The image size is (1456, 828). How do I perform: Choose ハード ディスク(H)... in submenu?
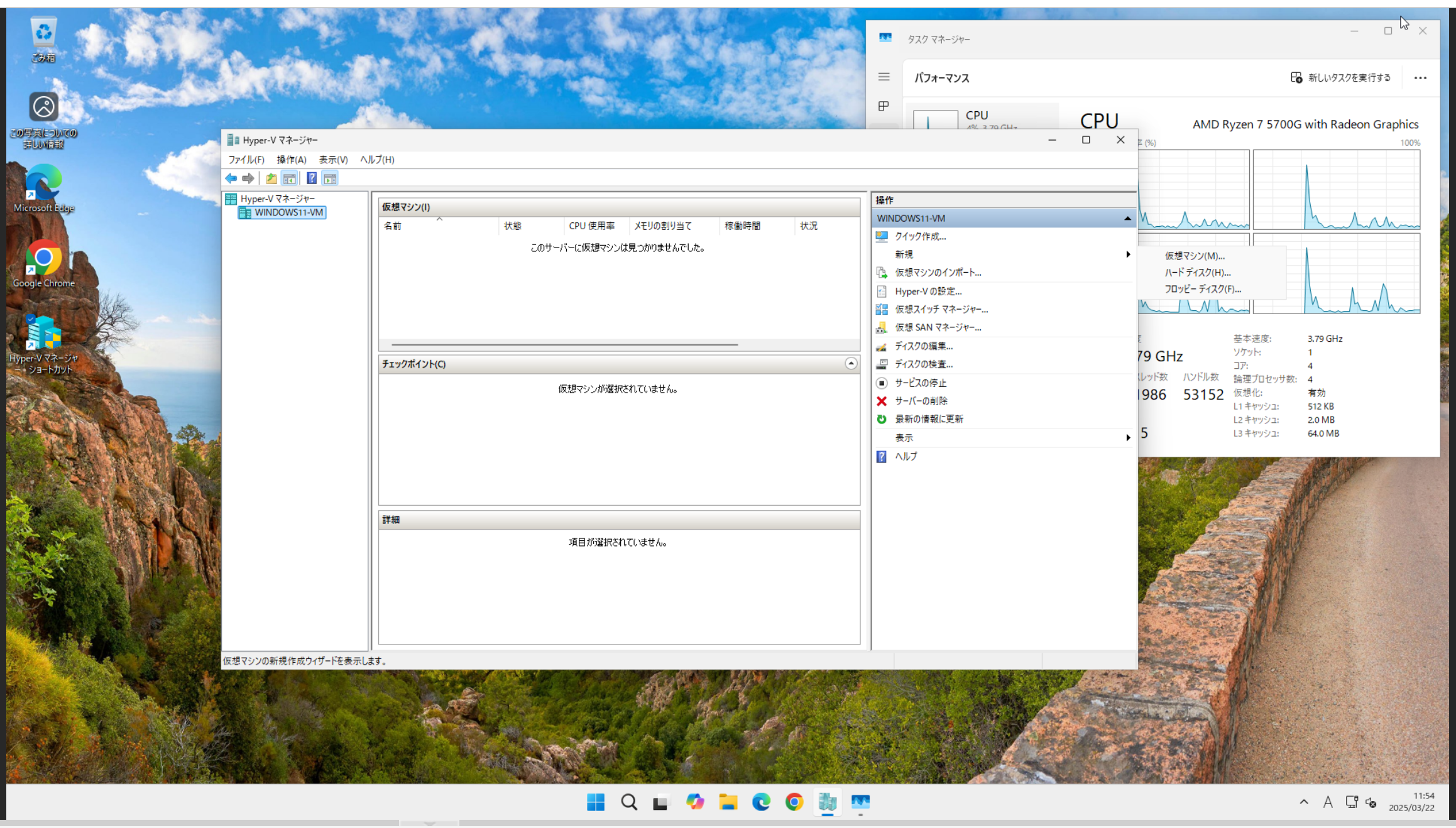click(x=1196, y=273)
